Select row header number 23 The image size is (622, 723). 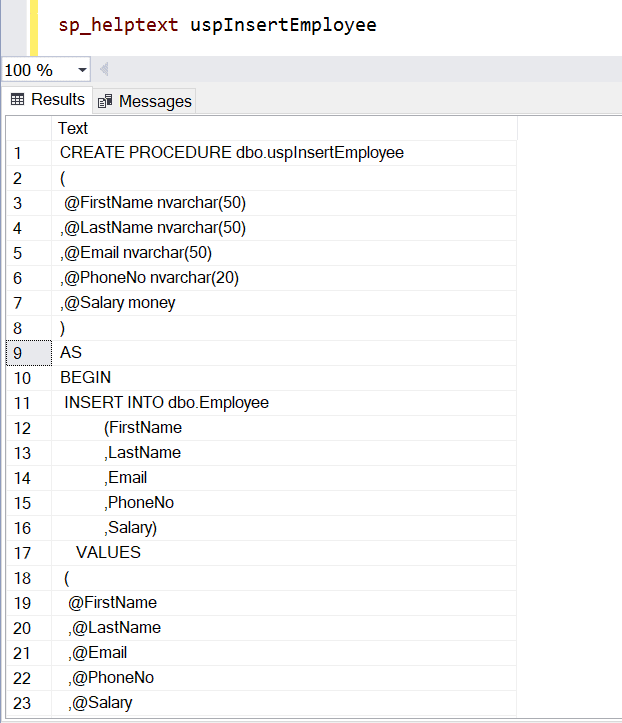tap(27, 703)
